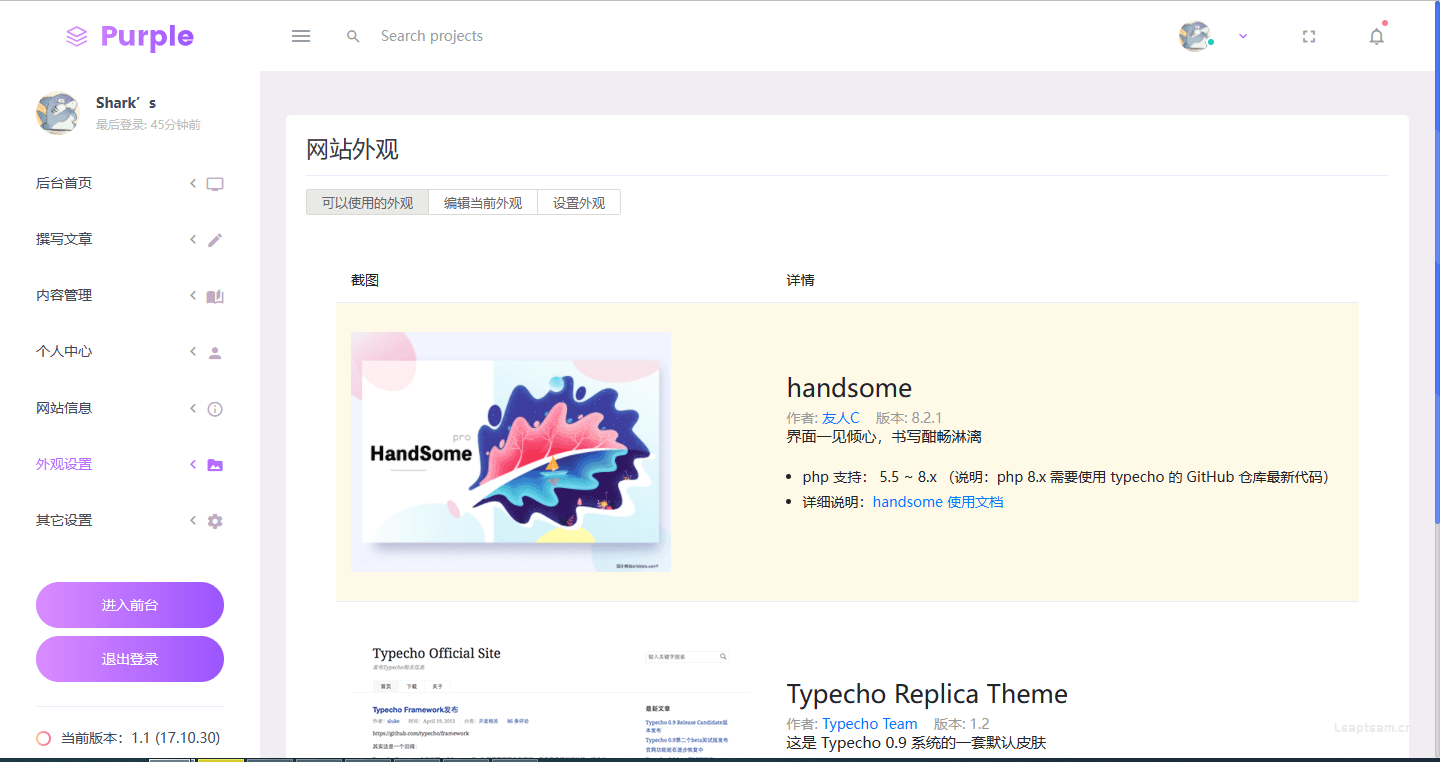1440x762 pixels.
Task: Click the 详情 column header
Action: coord(801,280)
